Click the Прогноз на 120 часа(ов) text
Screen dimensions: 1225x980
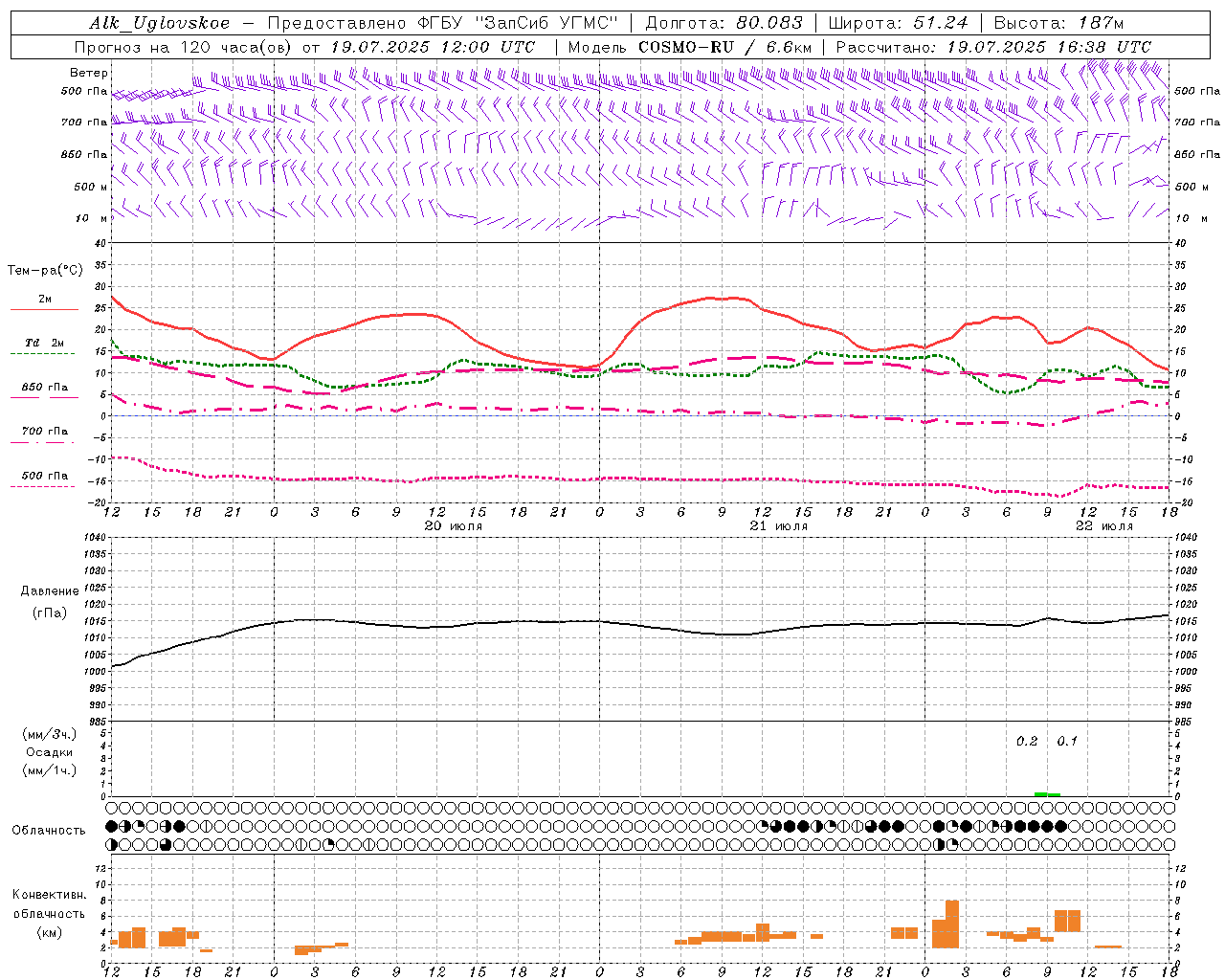click(184, 47)
